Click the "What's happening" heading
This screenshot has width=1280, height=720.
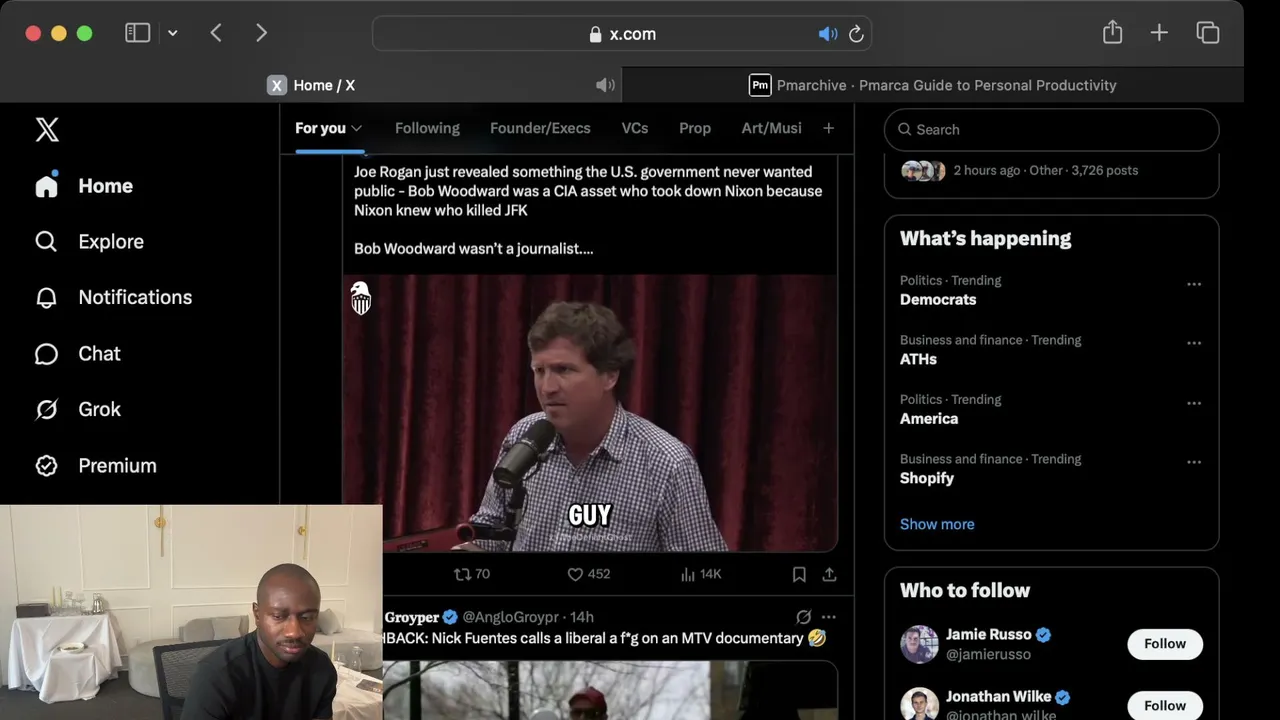tap(985, 238)
